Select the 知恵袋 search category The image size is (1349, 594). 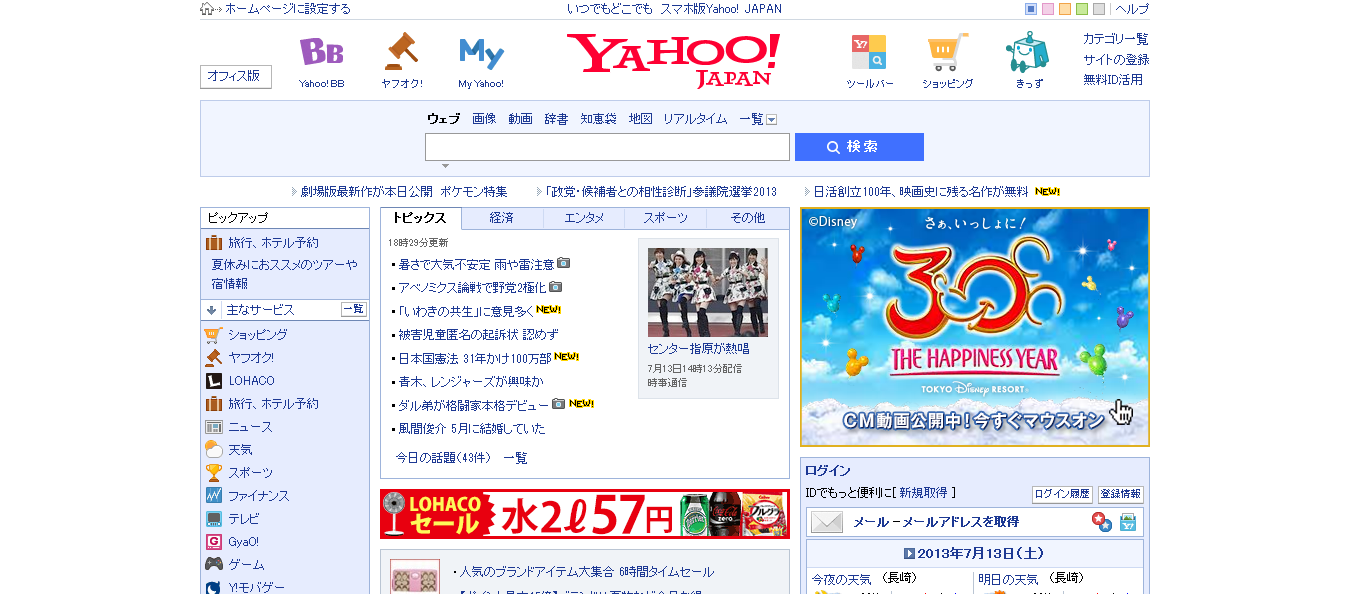pos(599,119)
